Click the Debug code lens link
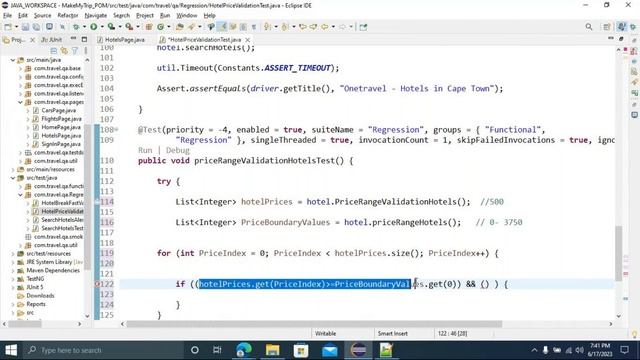This screenshot has width=640, height=360. pyautogui.click(x=178, y=150)
